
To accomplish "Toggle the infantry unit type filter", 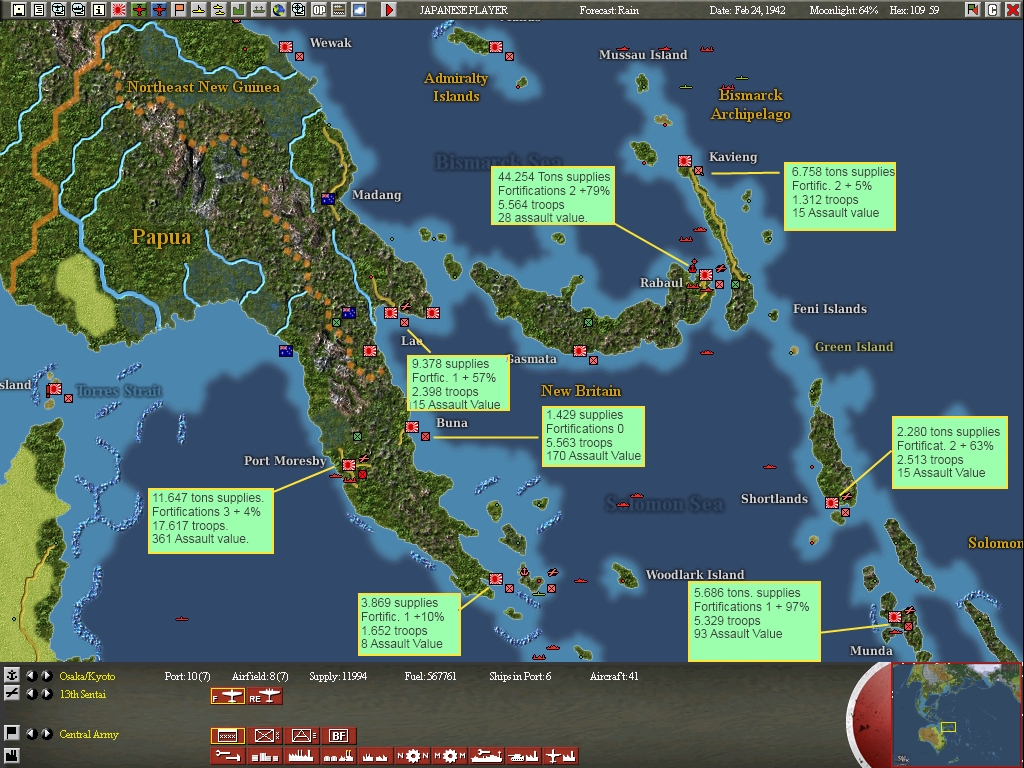I will pos(264,736).
